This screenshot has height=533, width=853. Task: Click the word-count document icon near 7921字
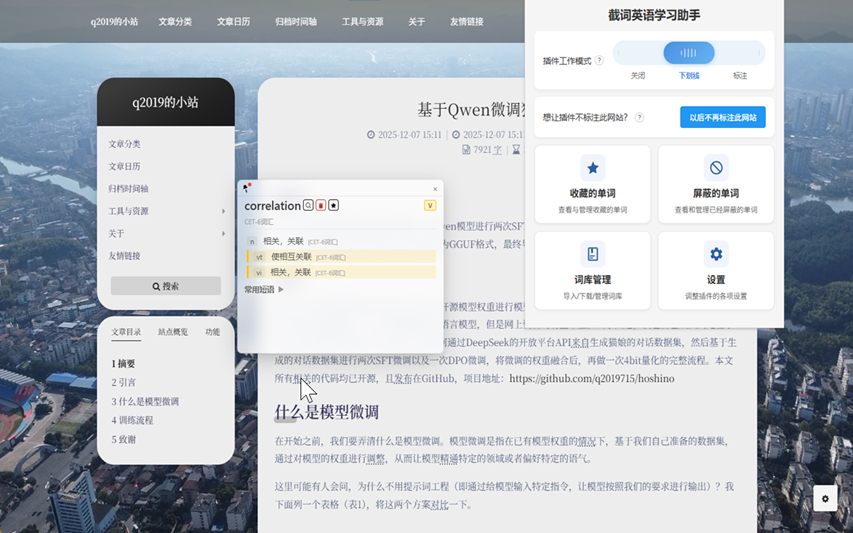click(466, 150)
